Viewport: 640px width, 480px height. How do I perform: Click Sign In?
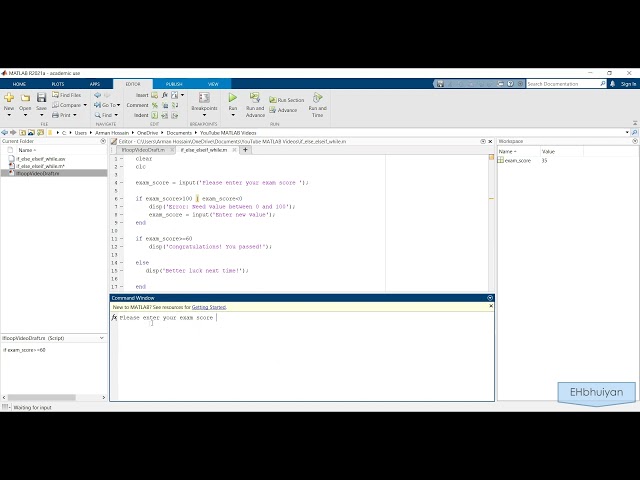(x=628, y=84)
